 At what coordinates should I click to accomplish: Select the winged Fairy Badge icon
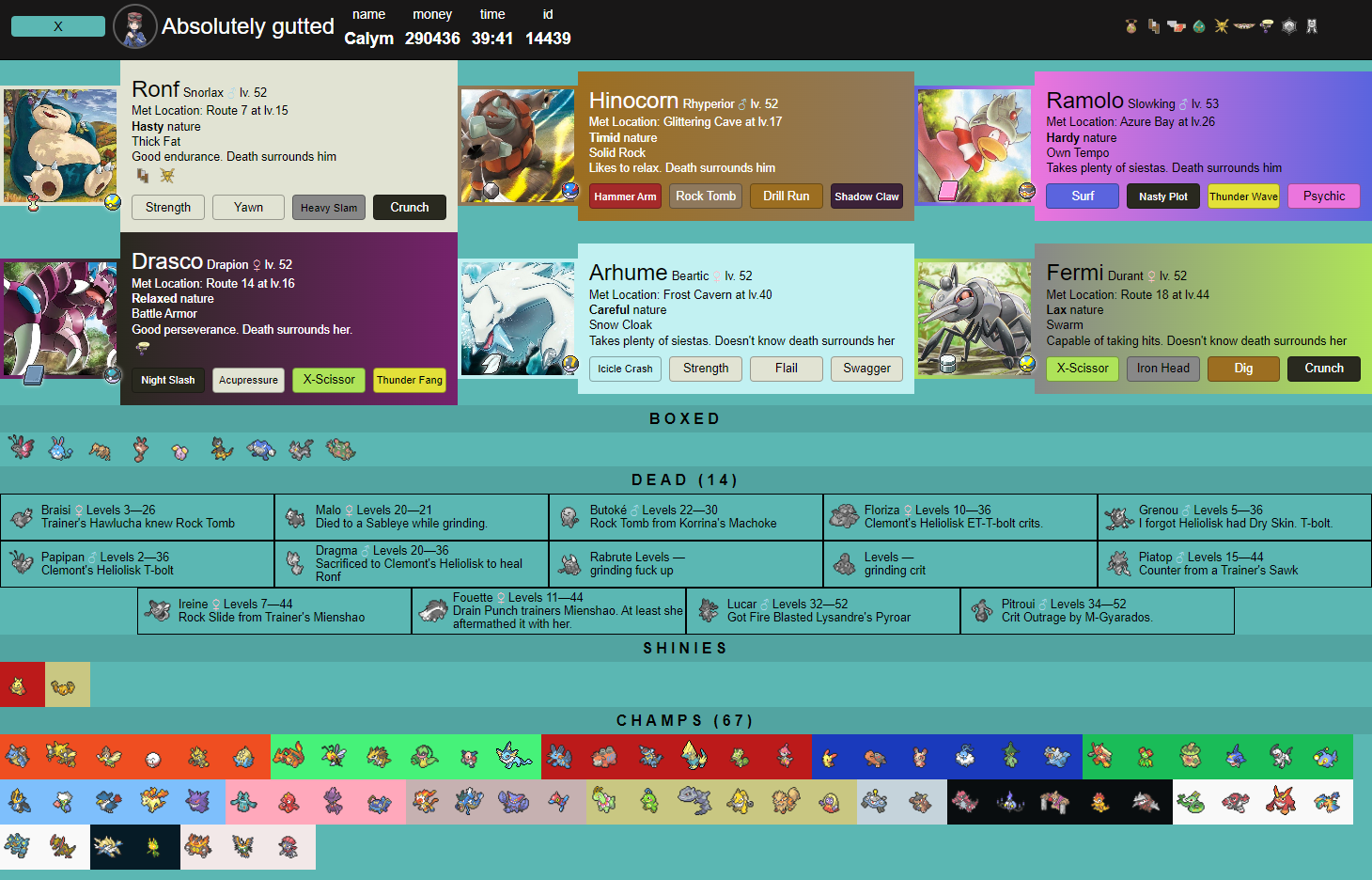(x=1244, y=26)
